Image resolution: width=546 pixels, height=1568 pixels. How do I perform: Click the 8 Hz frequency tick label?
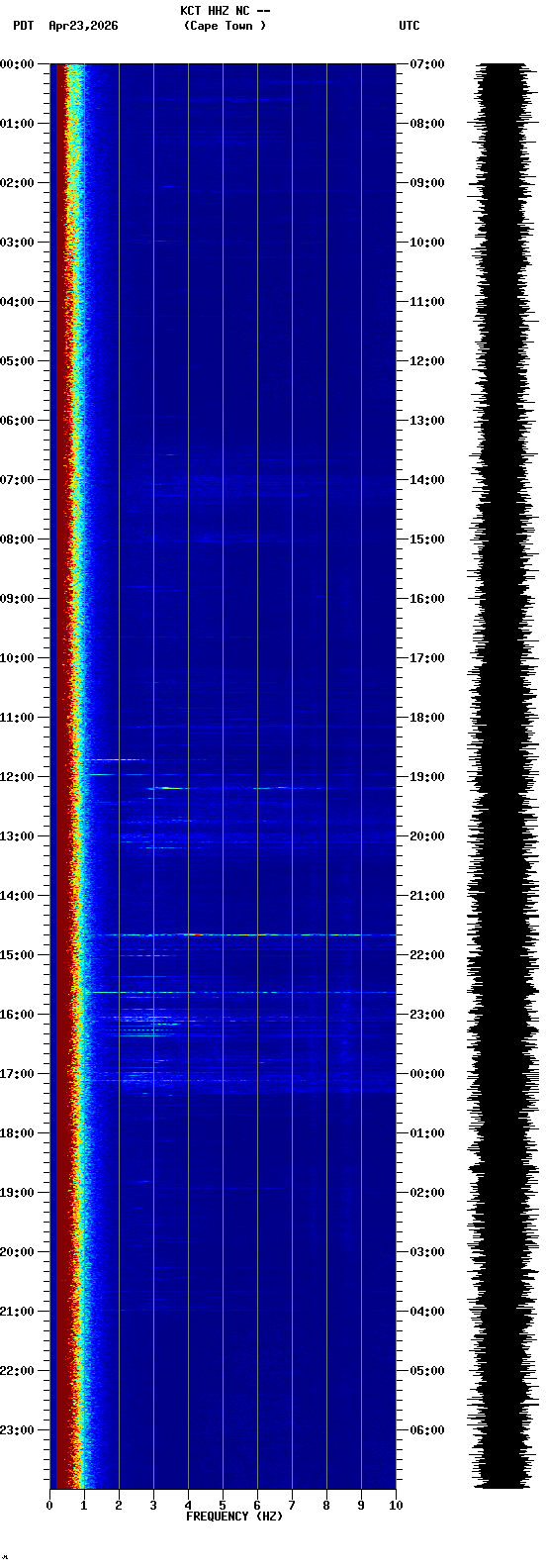point(326,1506)
